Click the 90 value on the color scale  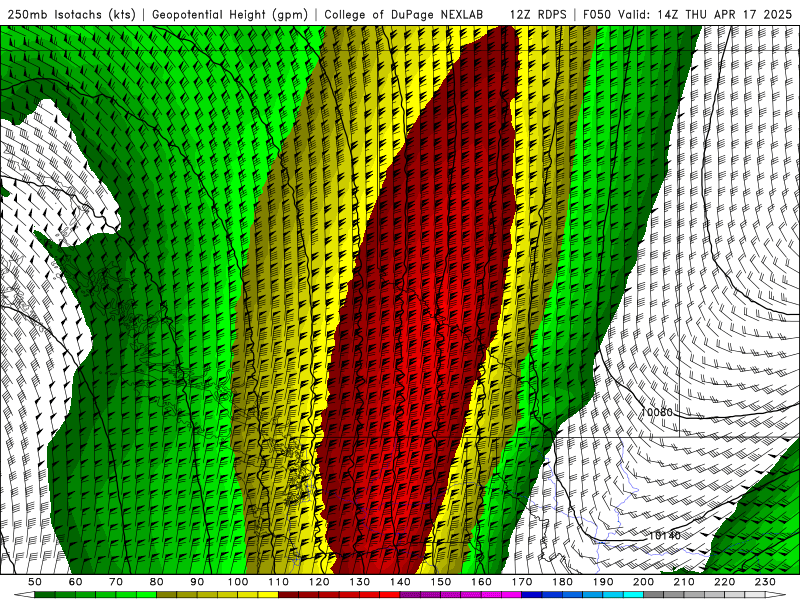197,582
